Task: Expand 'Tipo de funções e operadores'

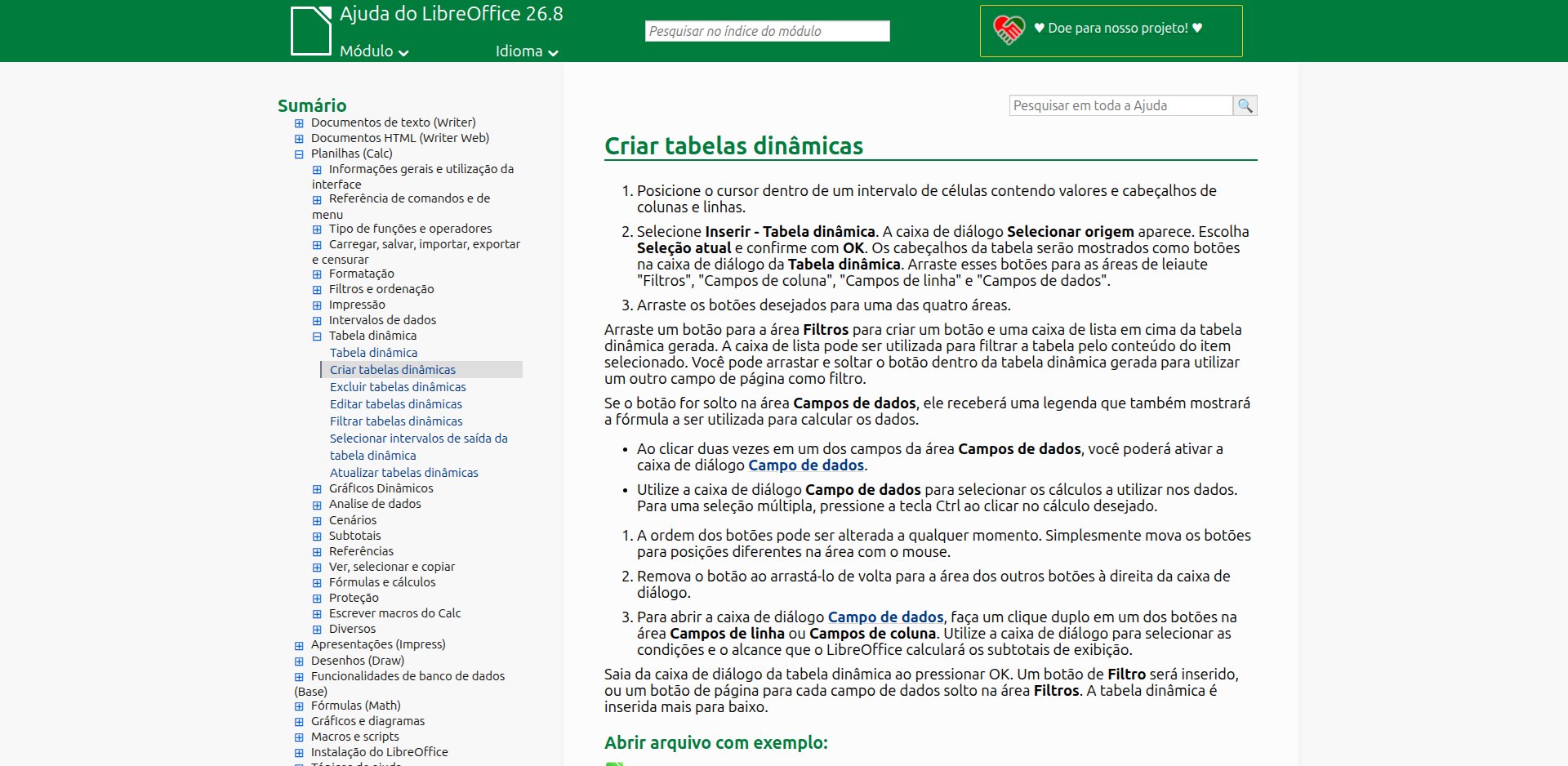Action: [317, 229]
